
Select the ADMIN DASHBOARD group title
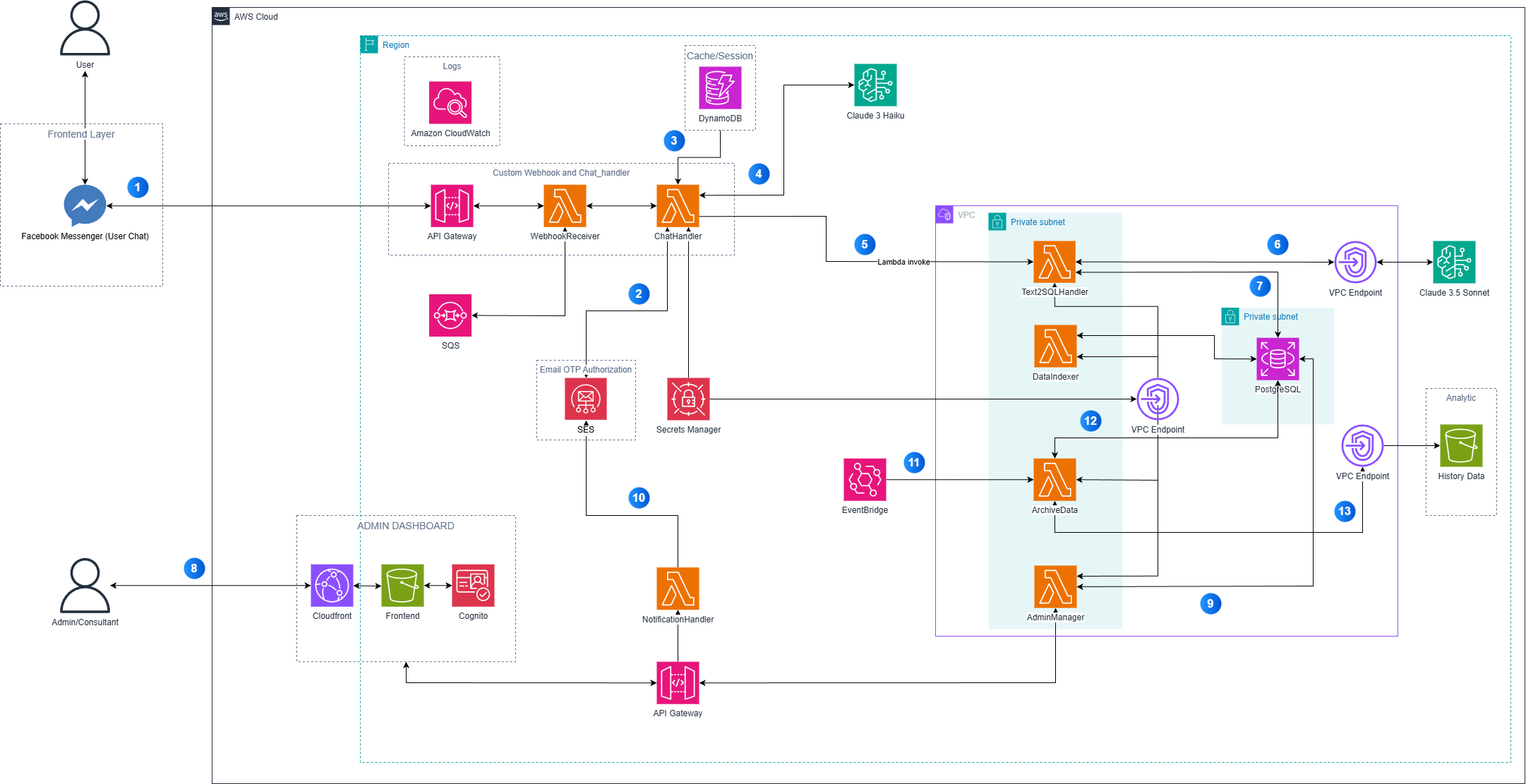pos(406,526)
